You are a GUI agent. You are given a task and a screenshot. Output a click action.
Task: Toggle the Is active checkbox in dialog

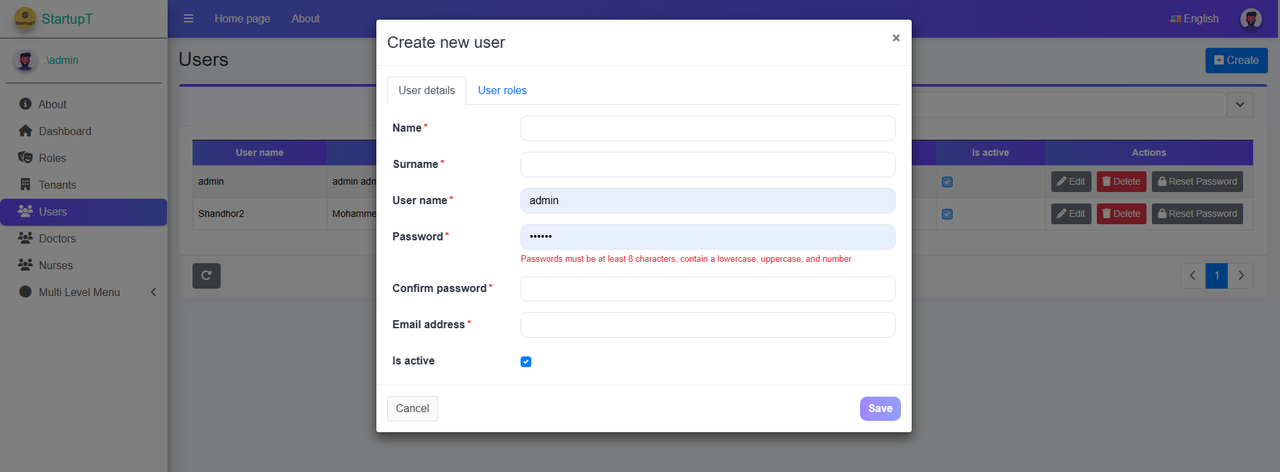click(526, 361)
